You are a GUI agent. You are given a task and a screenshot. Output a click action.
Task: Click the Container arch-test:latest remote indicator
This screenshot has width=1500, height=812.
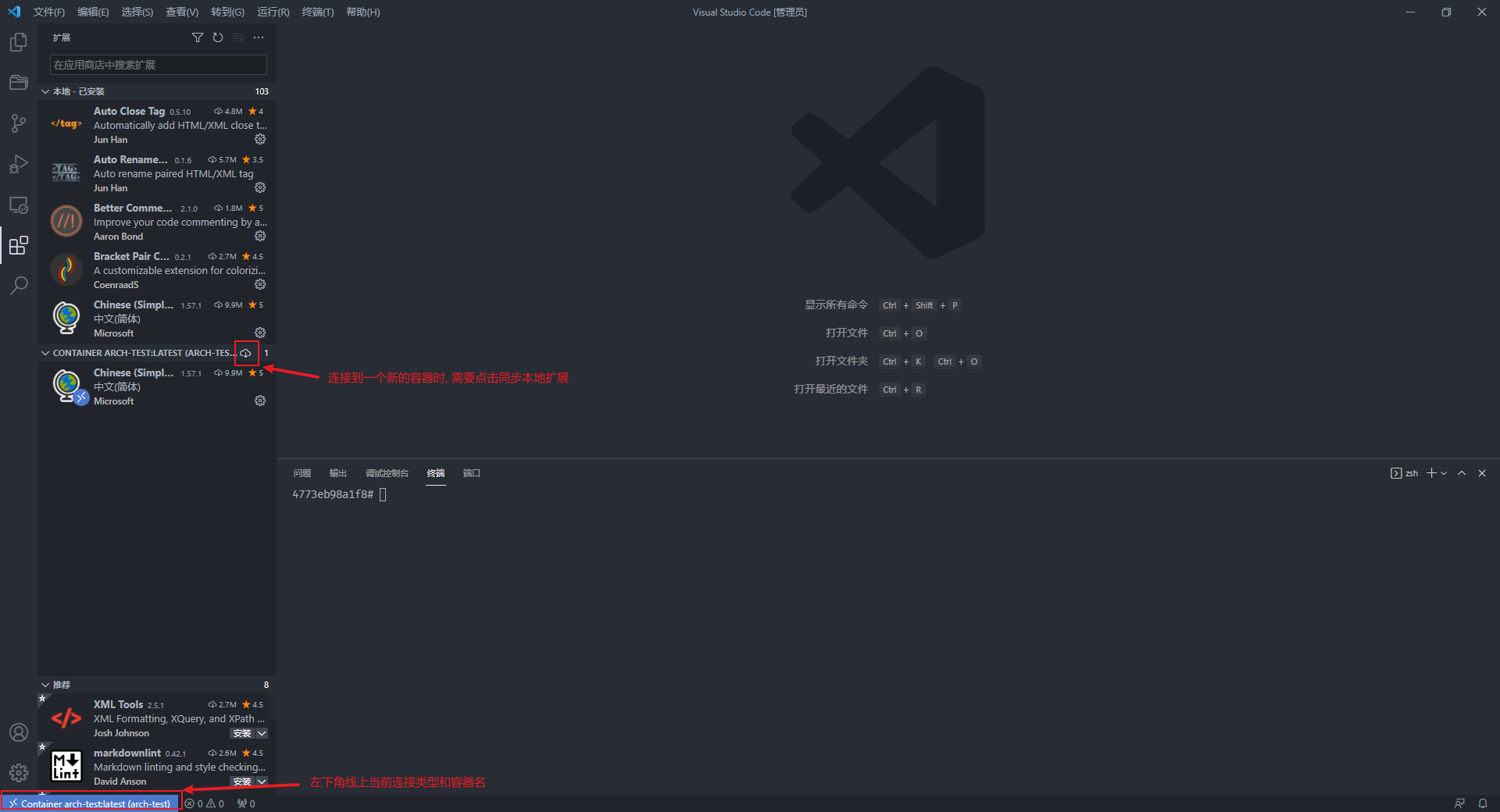tap(91, 803)
